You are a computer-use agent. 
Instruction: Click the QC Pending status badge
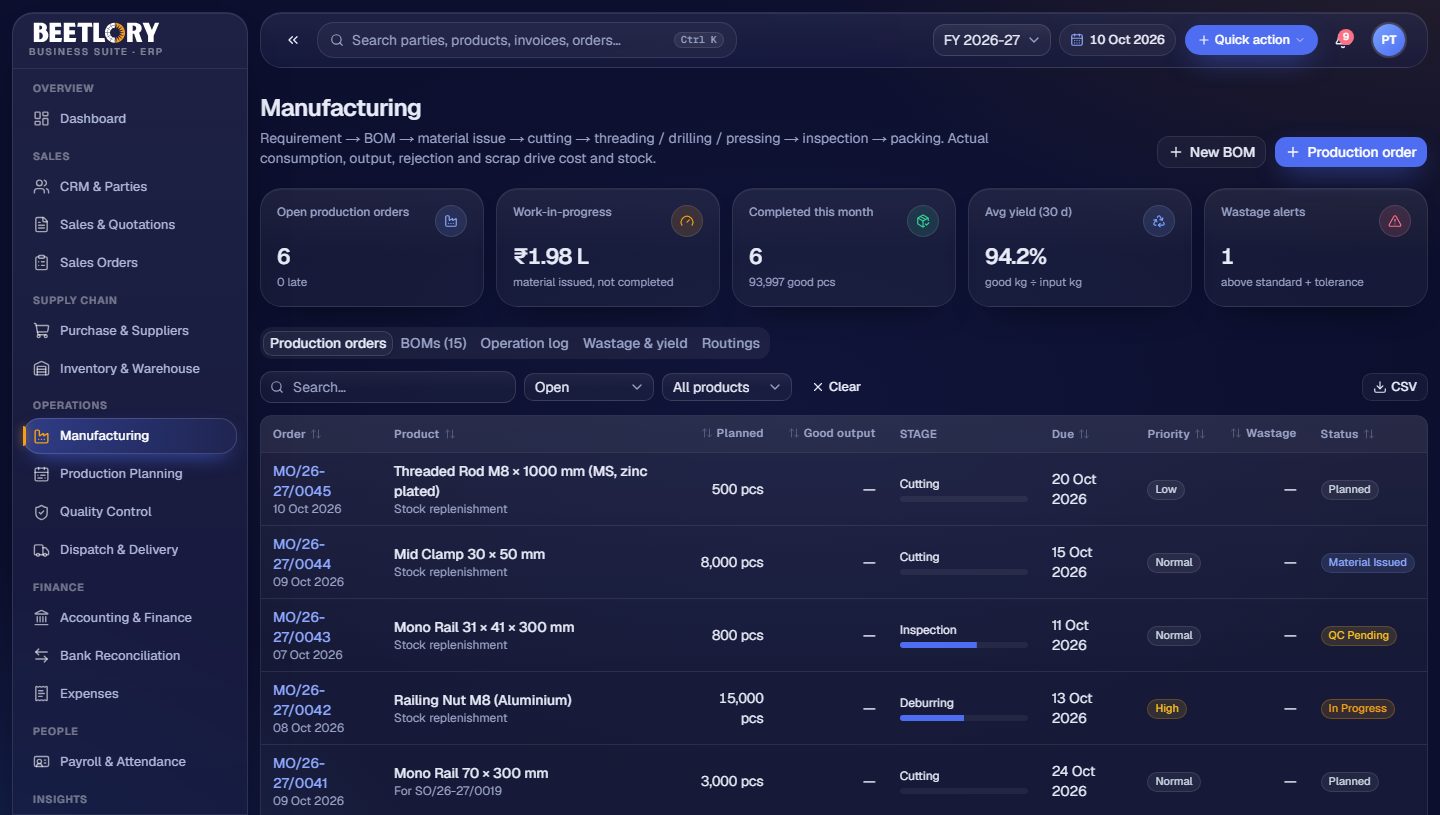pos(1357,635)
